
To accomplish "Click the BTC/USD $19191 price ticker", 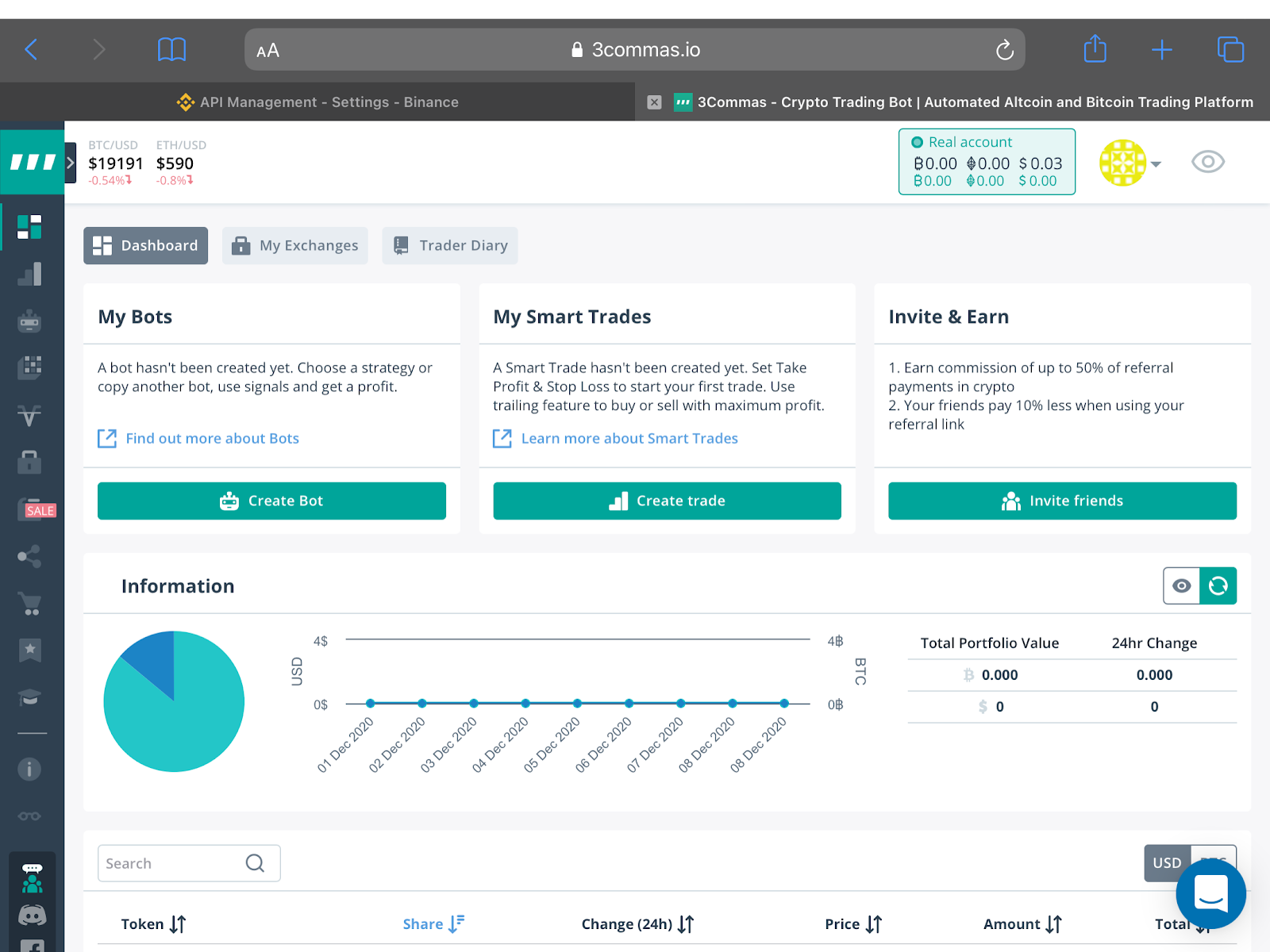I will (x=116, y=163).
